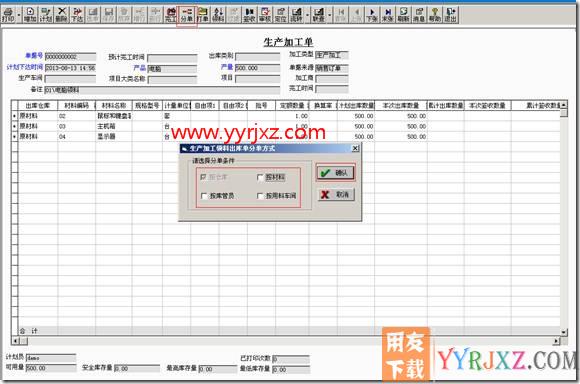
Task: Click the 退出 exit toolbar icon
Action: tap(450, 15)
